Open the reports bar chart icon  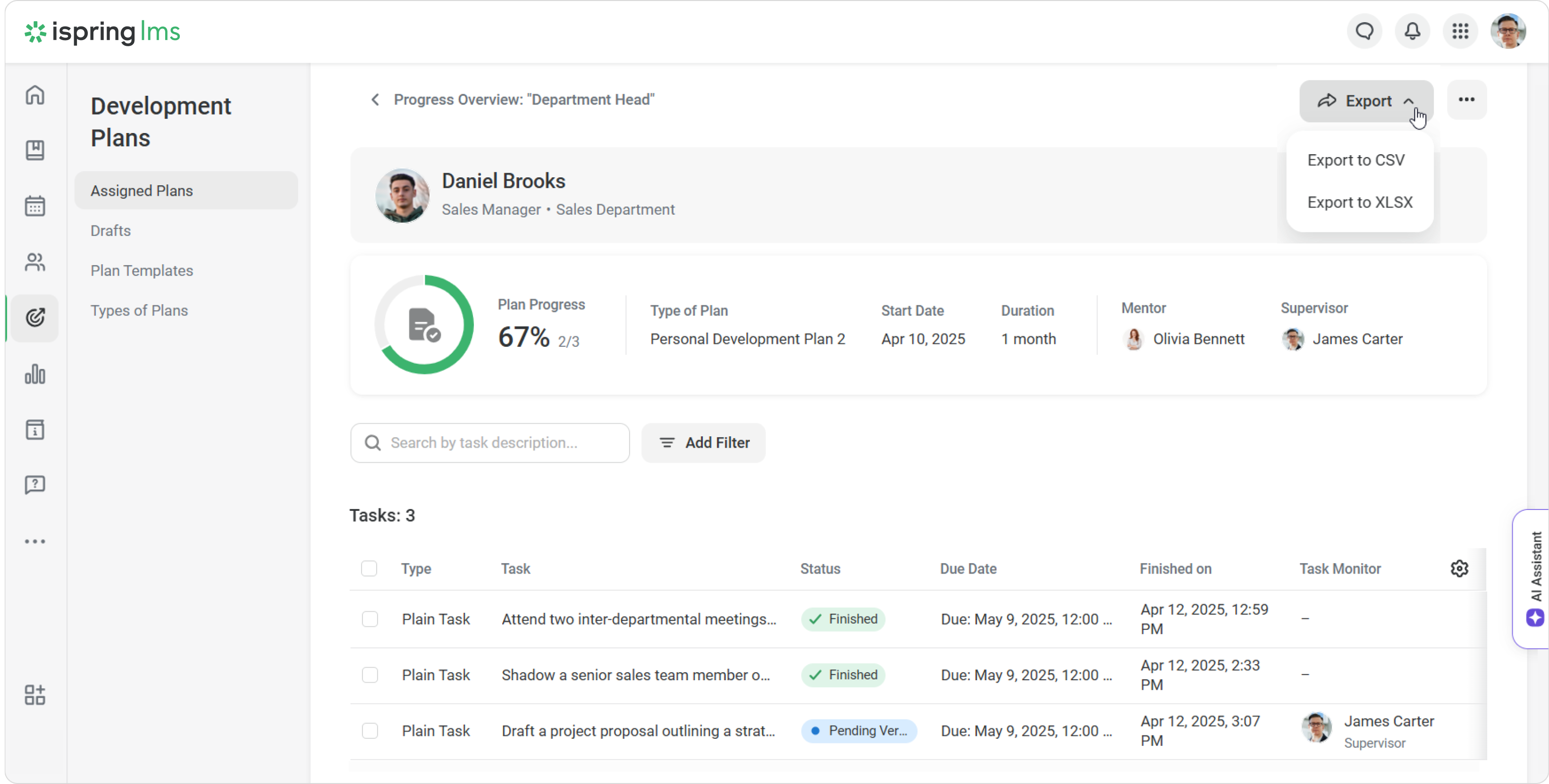point(35,374)
